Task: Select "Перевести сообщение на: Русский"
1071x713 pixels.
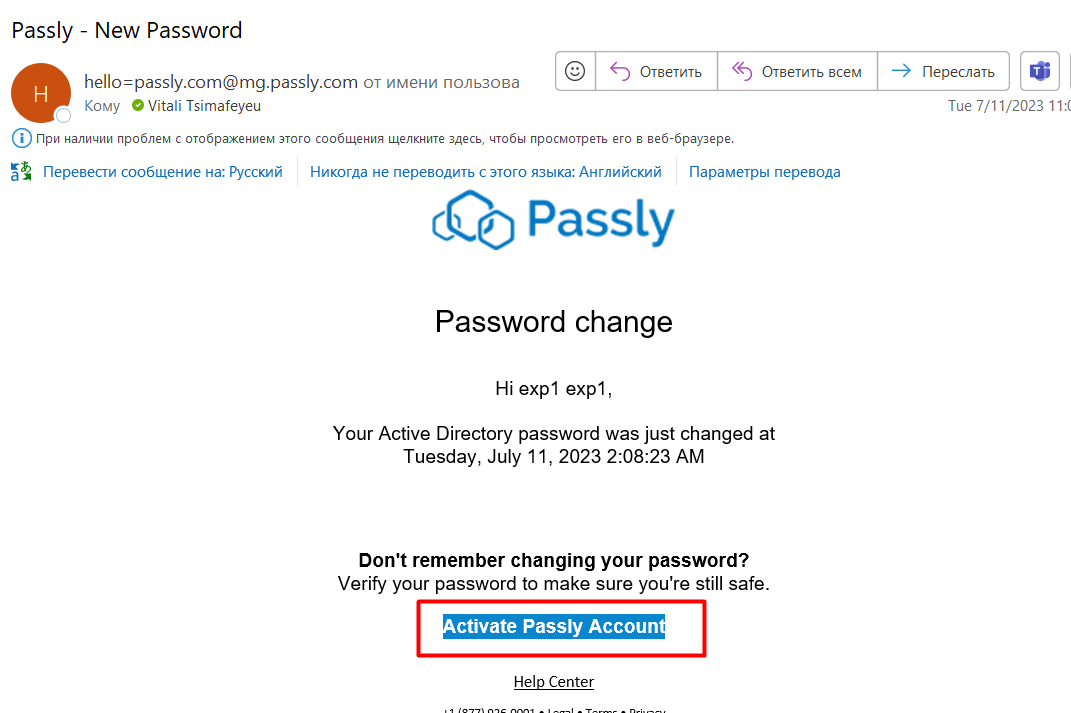Action: pos(163,172)
